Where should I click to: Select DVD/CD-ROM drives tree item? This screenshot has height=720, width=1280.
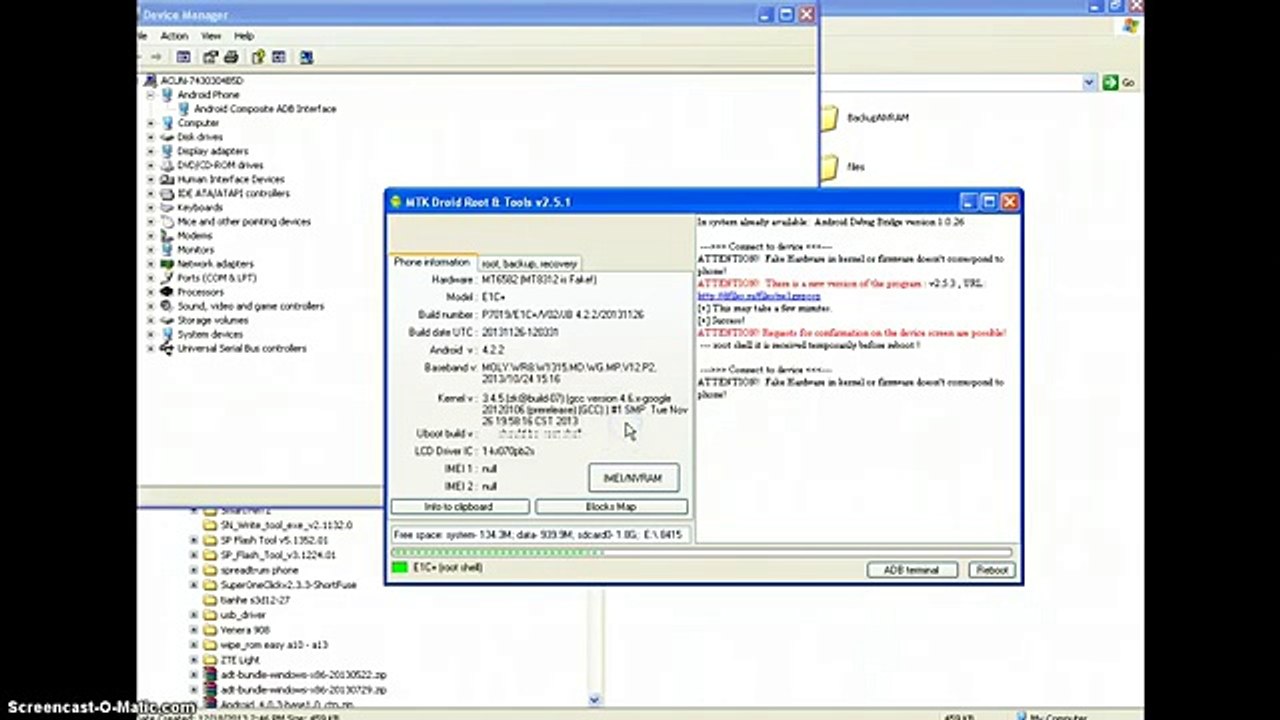pyautogui.click(x=221, y=165)
